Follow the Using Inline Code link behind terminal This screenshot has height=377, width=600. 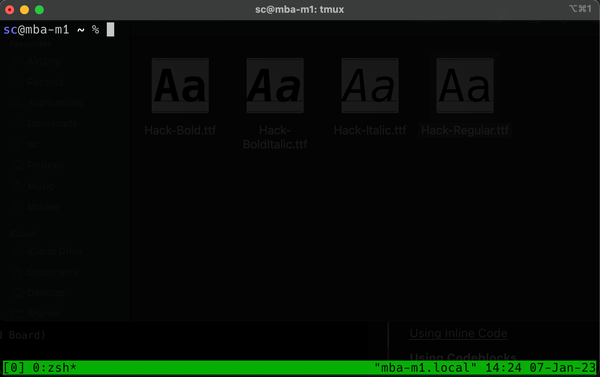point(458,333)
